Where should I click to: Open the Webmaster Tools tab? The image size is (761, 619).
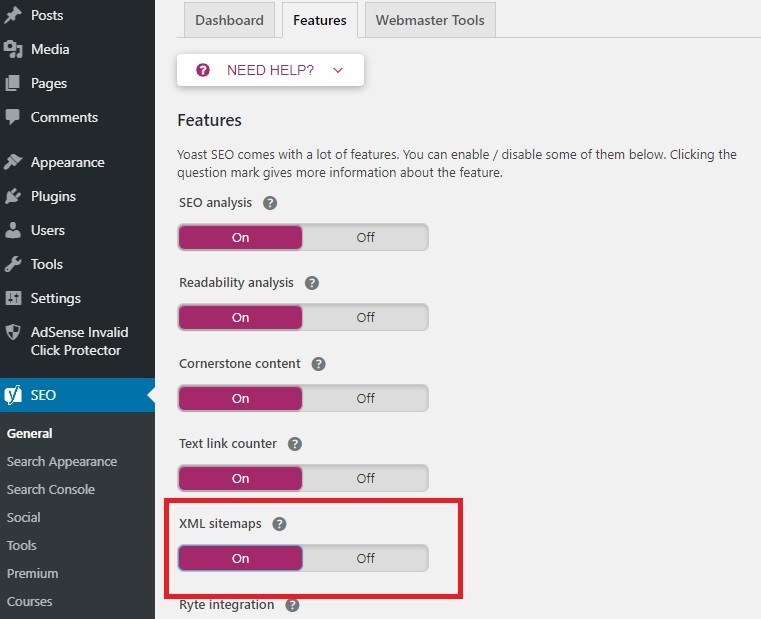[x=430, y=20]
